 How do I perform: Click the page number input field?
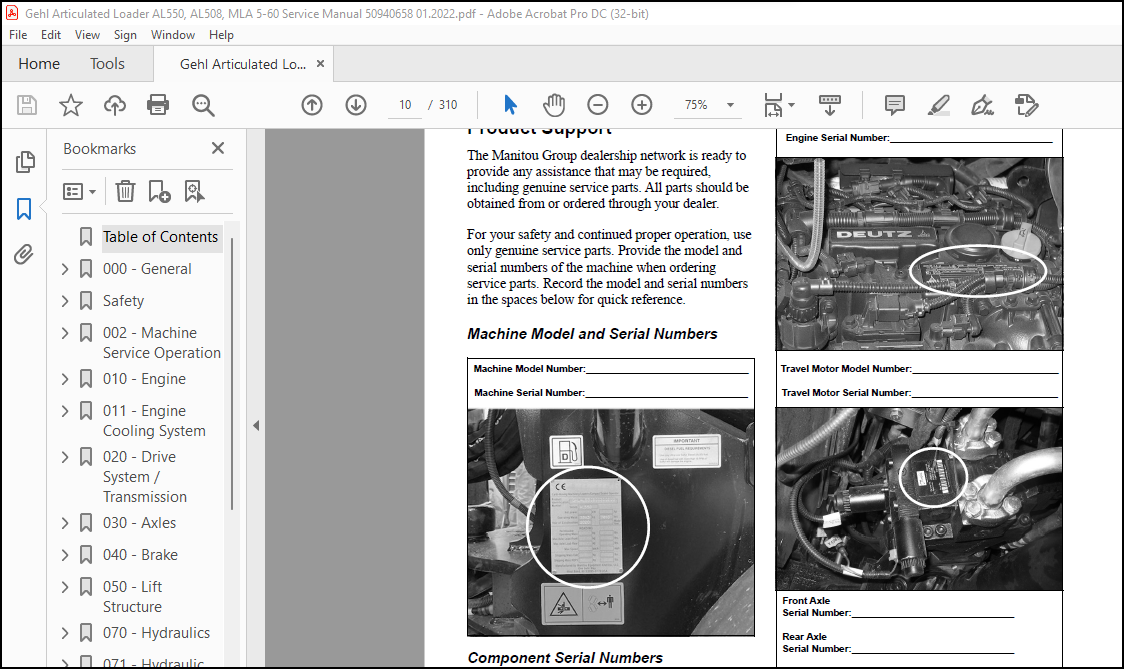[405, 105]
